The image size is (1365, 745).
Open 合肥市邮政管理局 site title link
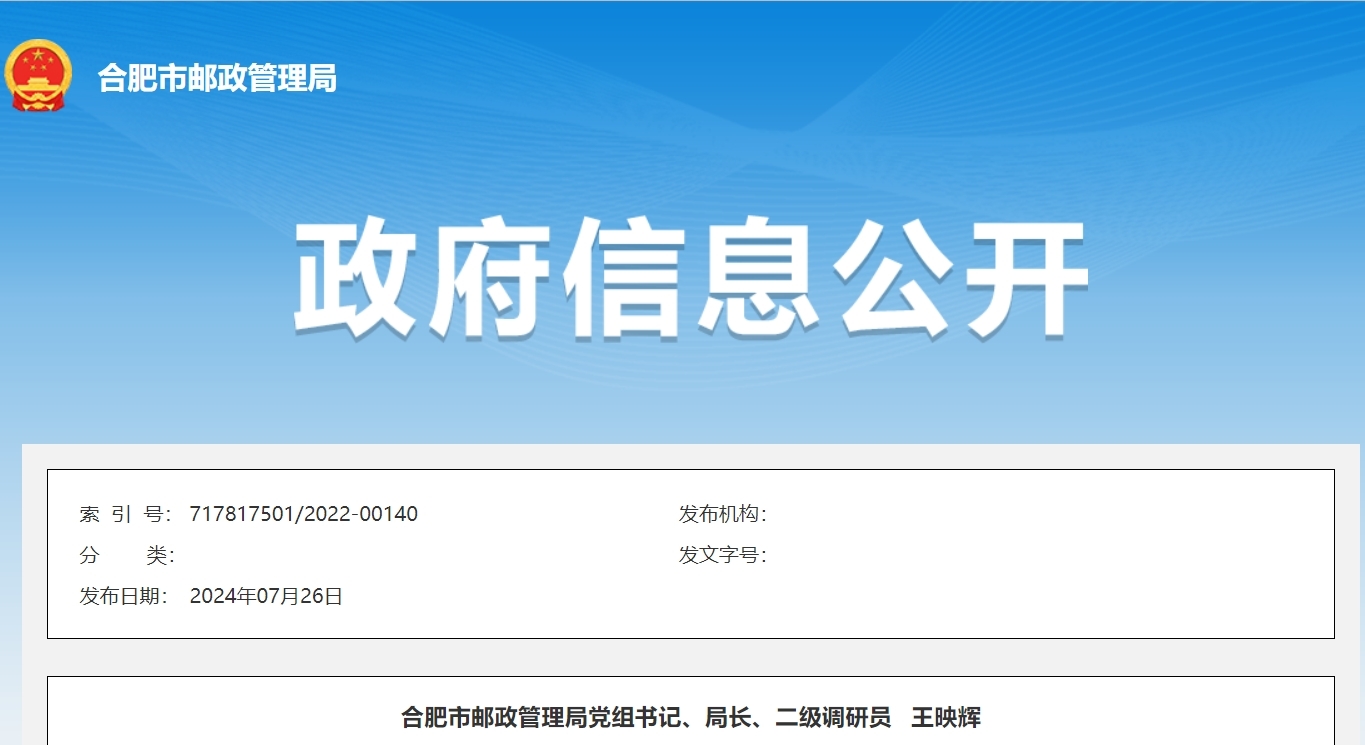tap(217, 77)
